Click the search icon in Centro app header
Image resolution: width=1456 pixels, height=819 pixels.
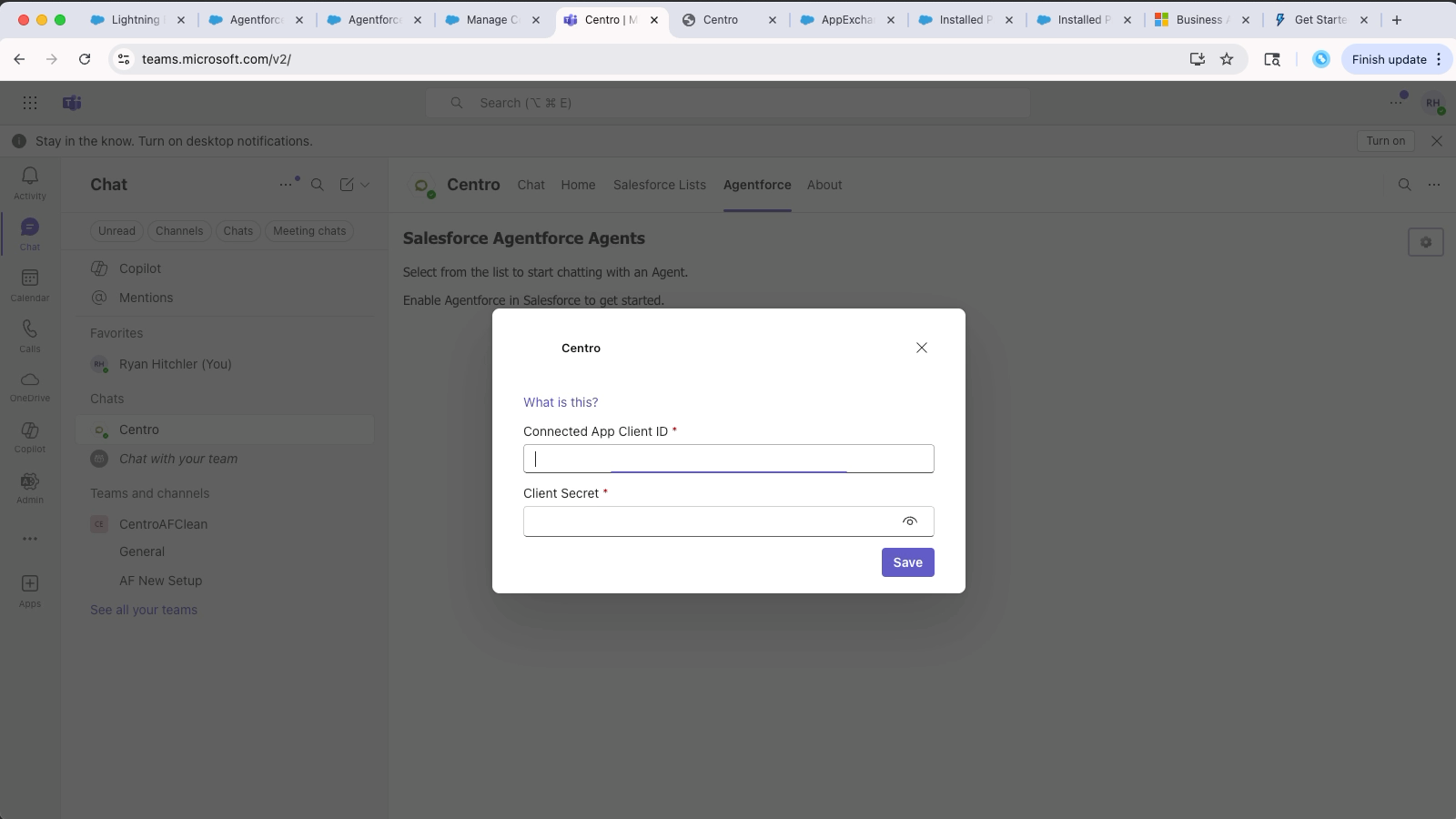(x=1405, y=185)
